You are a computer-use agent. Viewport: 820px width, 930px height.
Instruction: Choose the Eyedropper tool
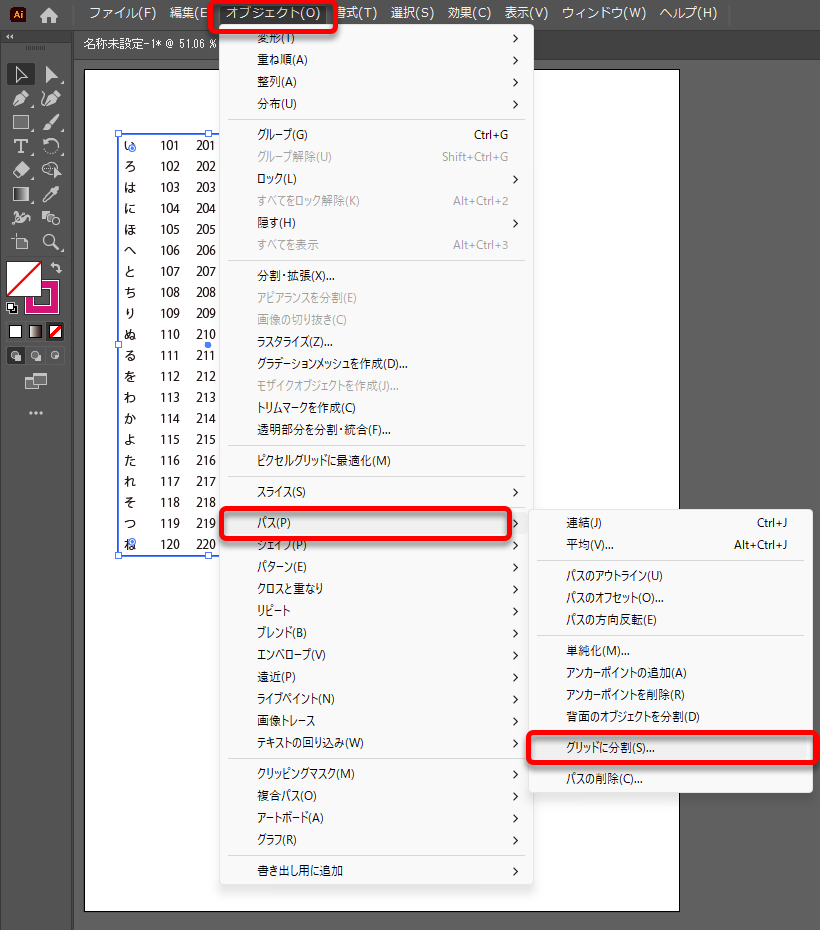51,194
